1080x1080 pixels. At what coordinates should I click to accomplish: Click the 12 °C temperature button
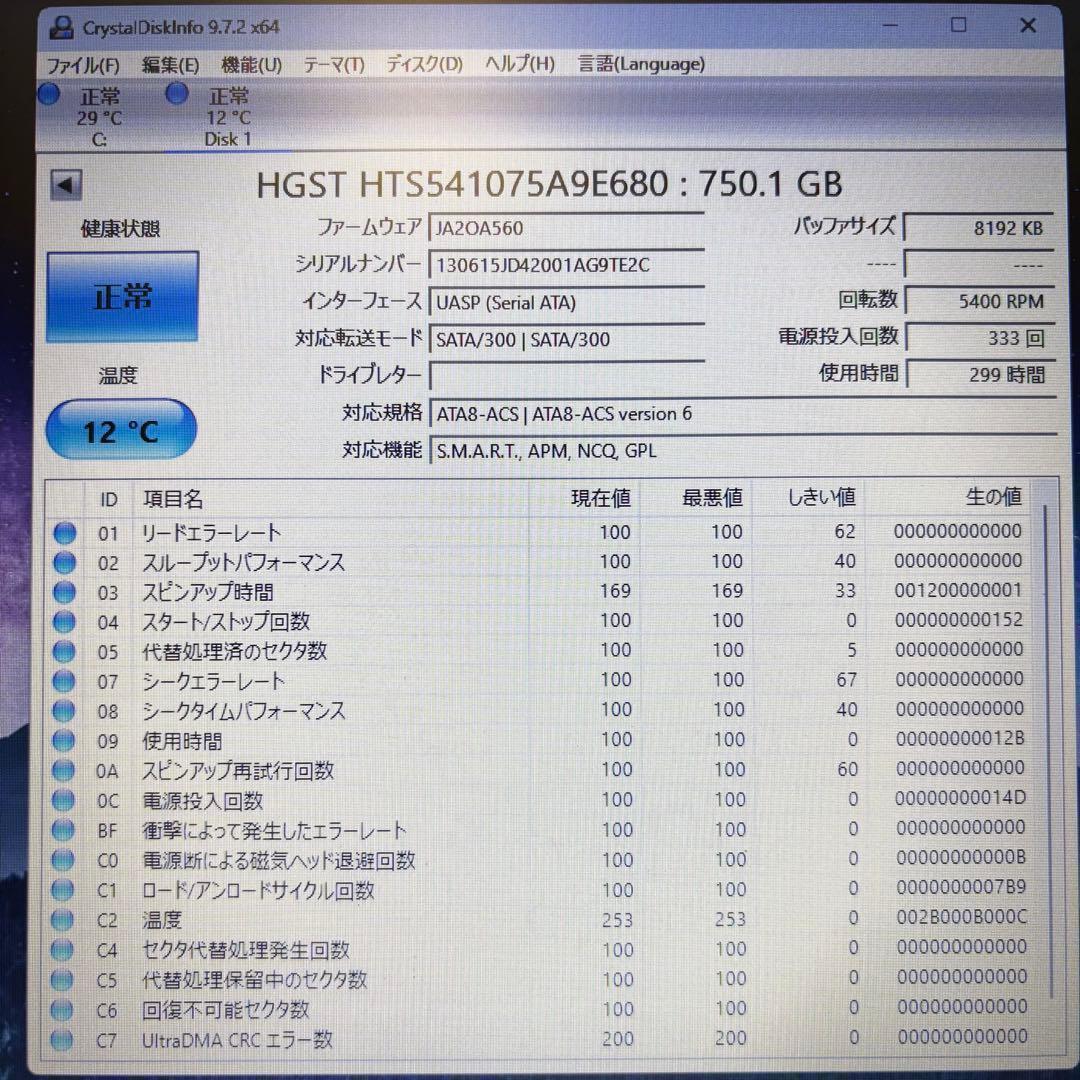click(x=121, y=429)
